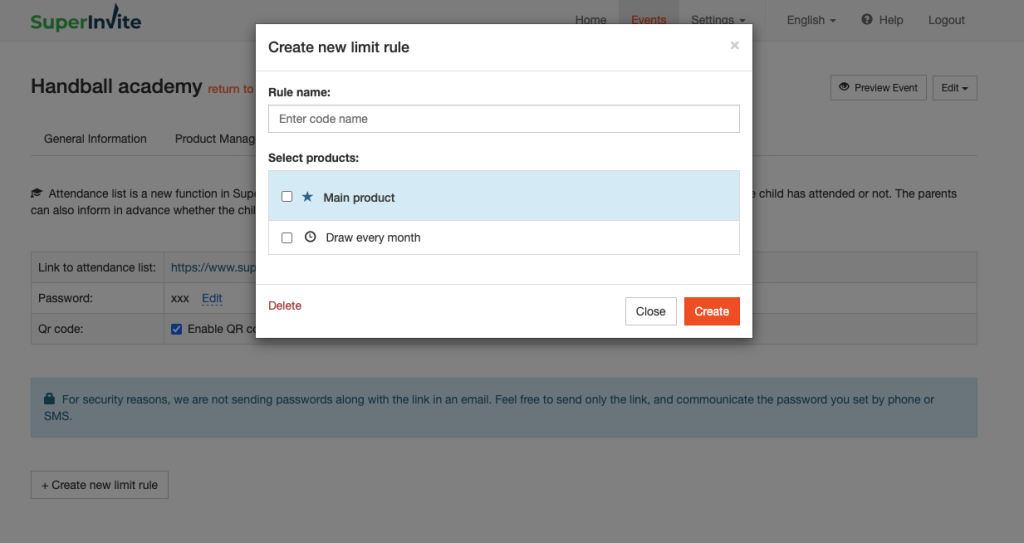Click the Close button in the dialog
This screenshot has height=543, width=1024.
pyautogui.click(x=650, y=311)
